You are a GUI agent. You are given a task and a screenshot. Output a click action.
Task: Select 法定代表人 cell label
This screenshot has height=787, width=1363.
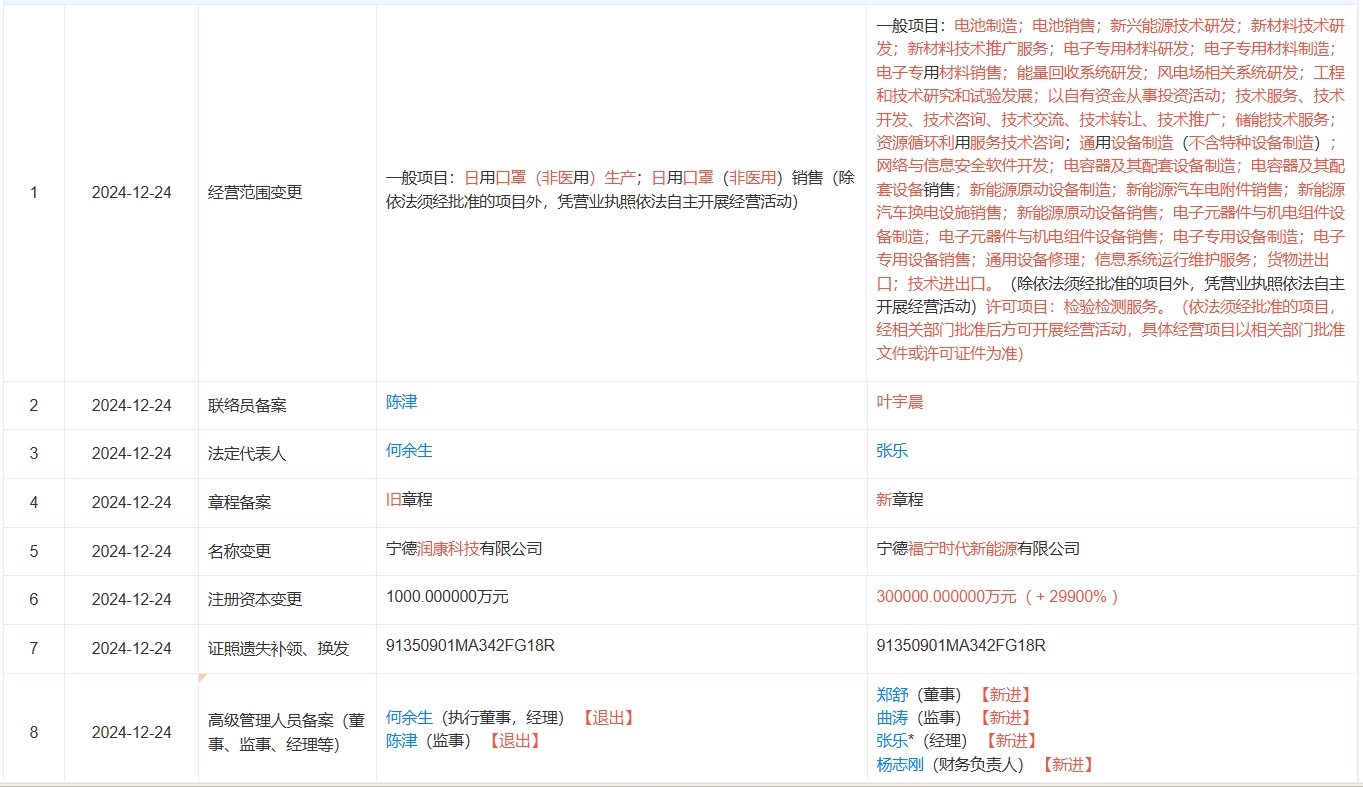247,454
